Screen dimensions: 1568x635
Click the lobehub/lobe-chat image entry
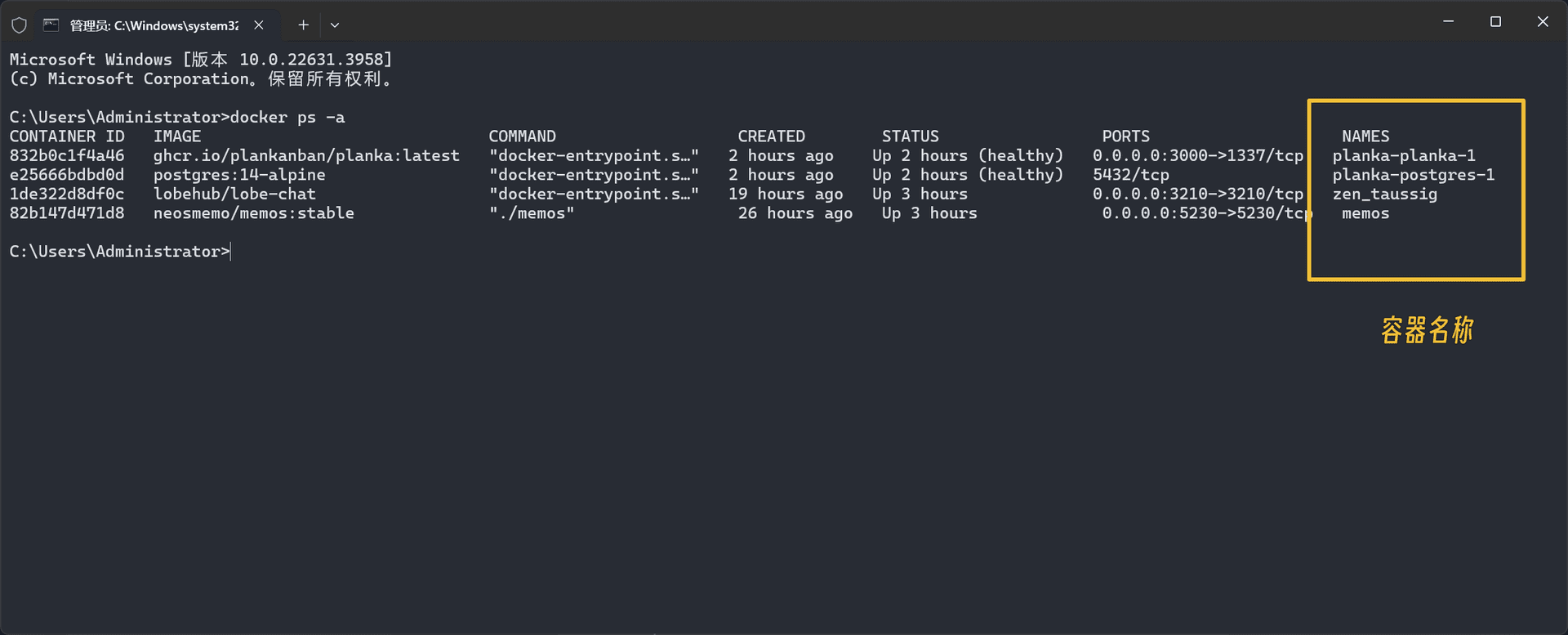[234, 195]
